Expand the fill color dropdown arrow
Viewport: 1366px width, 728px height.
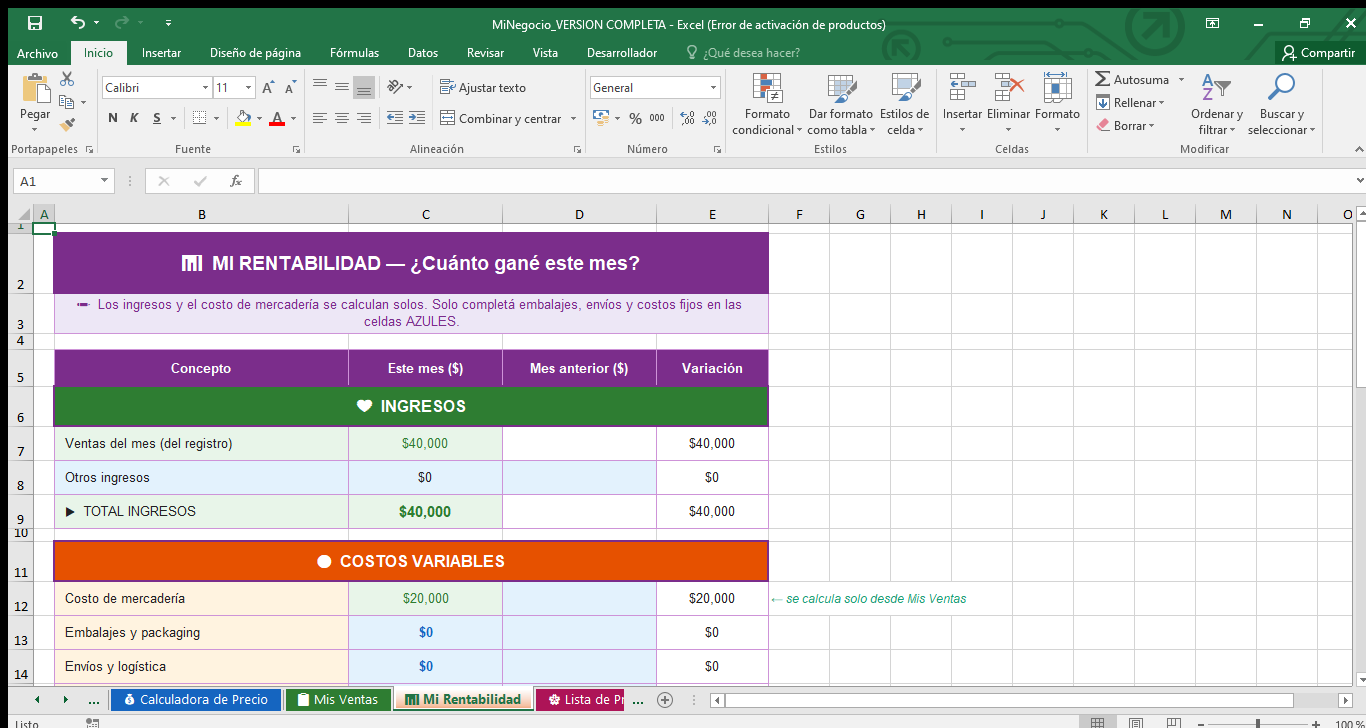click(261, 119)
